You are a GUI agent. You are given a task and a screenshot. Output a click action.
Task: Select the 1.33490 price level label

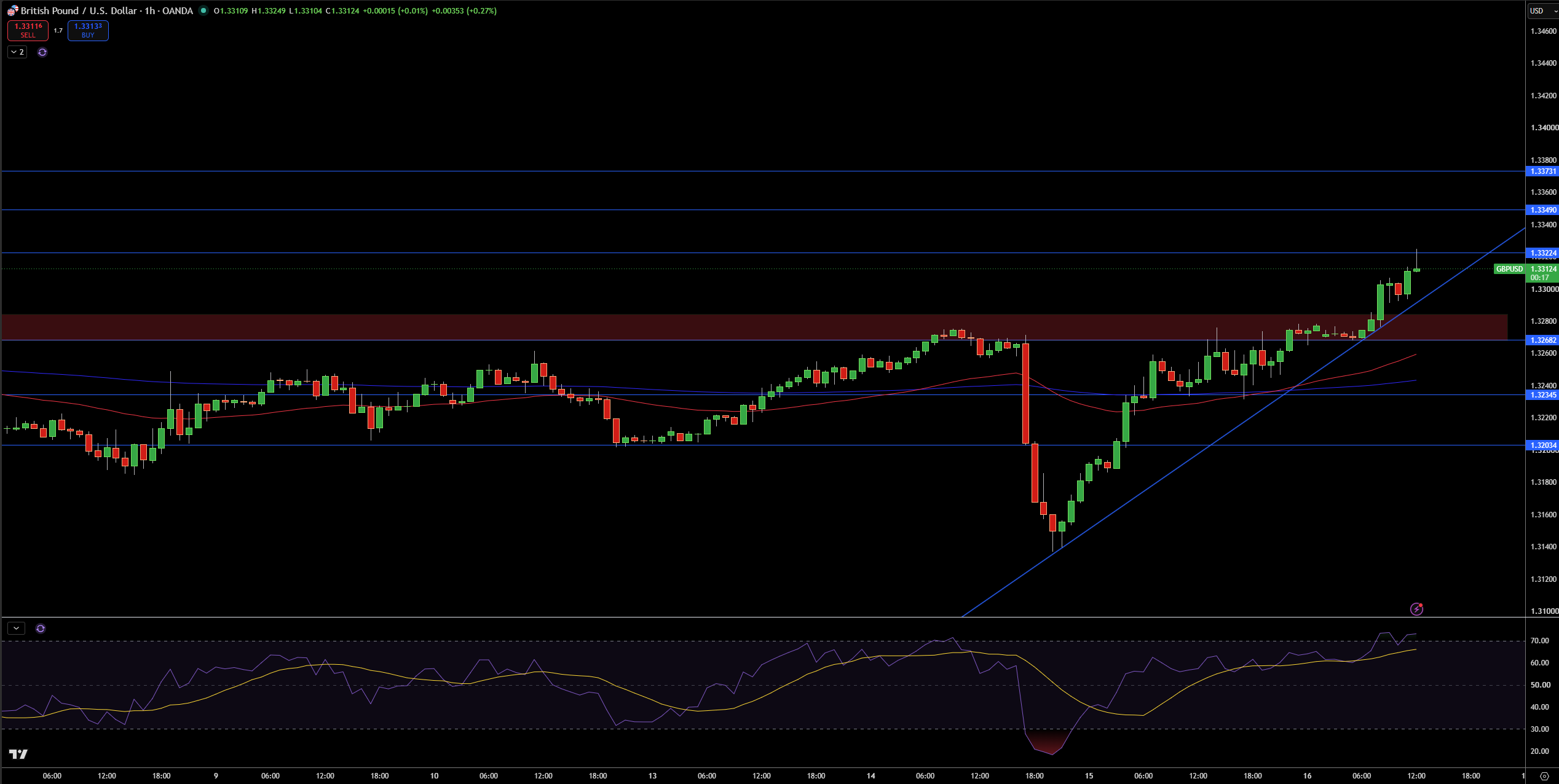click(x=1542, y=210)
